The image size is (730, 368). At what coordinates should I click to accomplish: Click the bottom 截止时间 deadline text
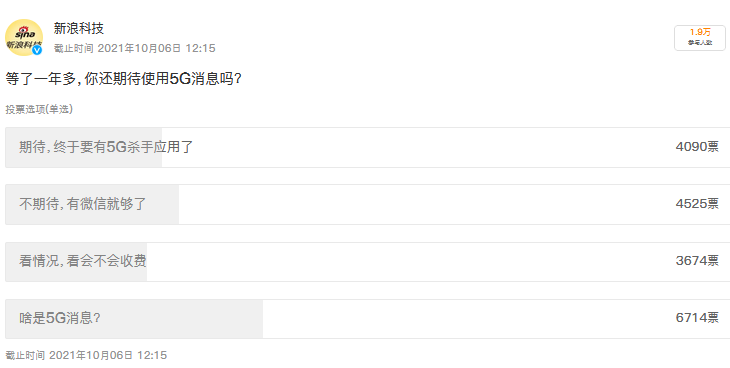(86, 355)
